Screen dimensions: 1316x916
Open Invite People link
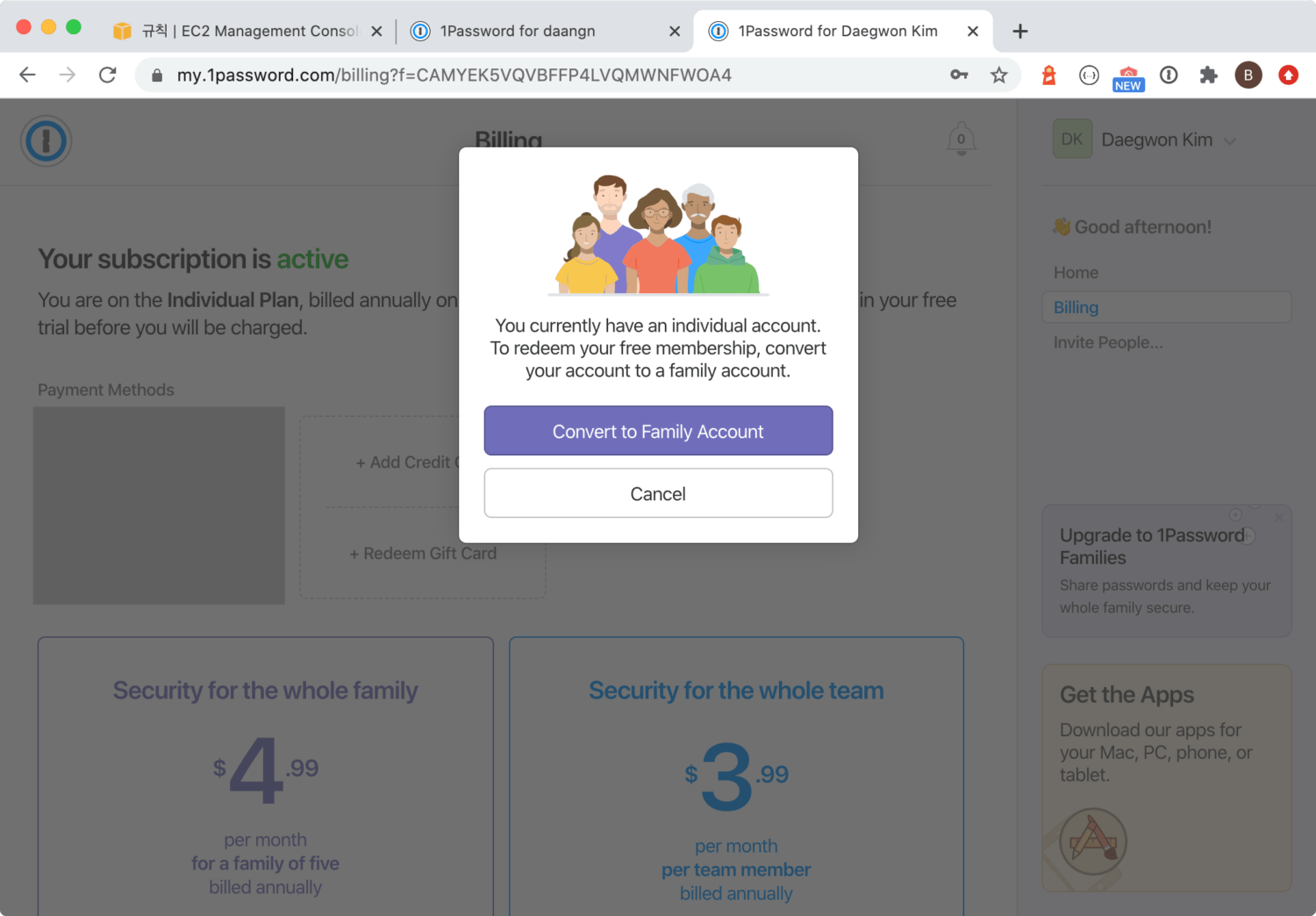pyautogui.click(x=1108, y=343)
